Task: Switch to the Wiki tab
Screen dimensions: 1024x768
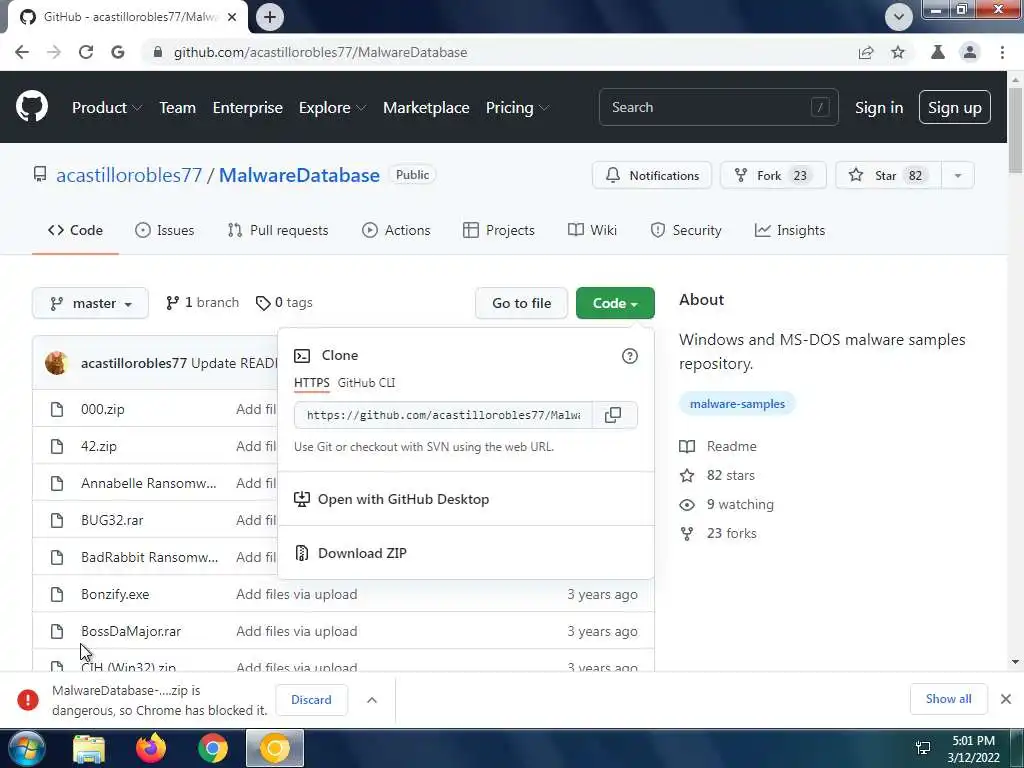Action: (592, 231)
